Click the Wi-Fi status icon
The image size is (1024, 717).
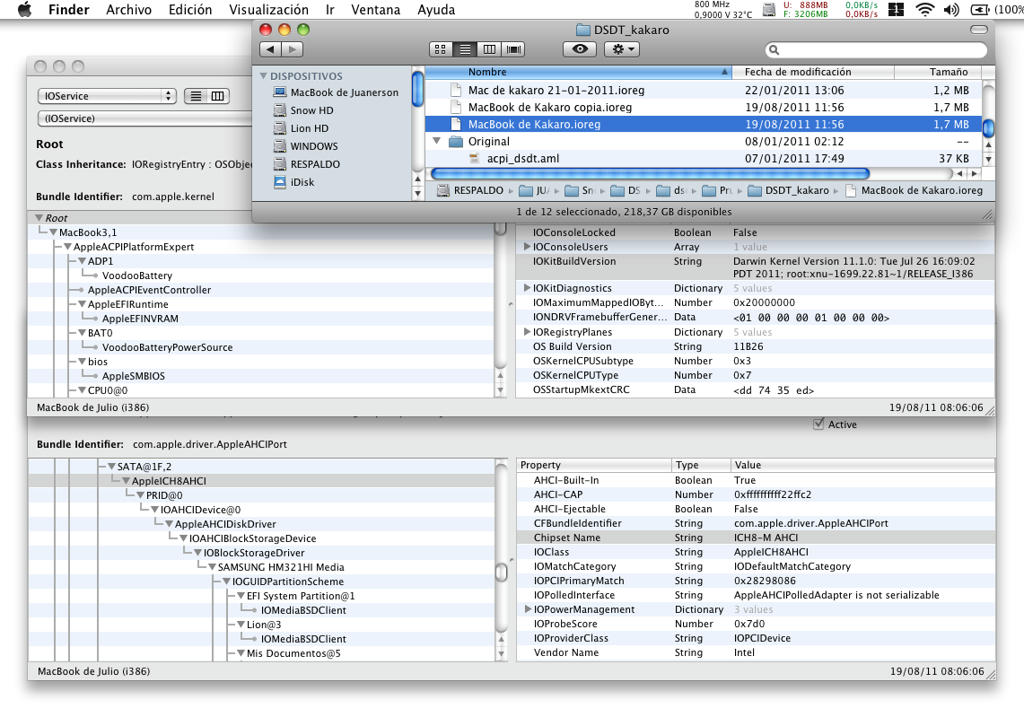[x=925, y=9]
